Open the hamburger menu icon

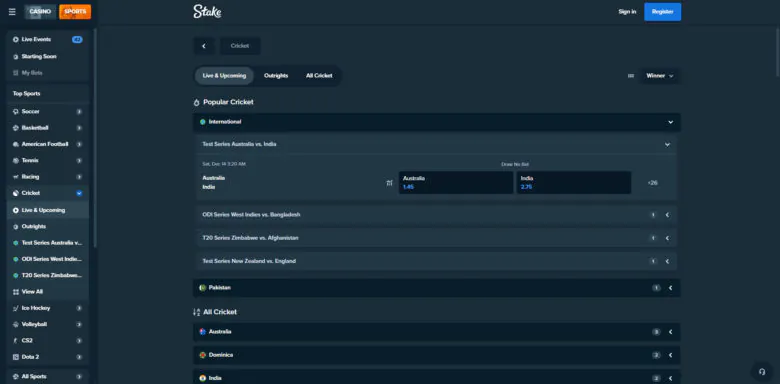12,11
